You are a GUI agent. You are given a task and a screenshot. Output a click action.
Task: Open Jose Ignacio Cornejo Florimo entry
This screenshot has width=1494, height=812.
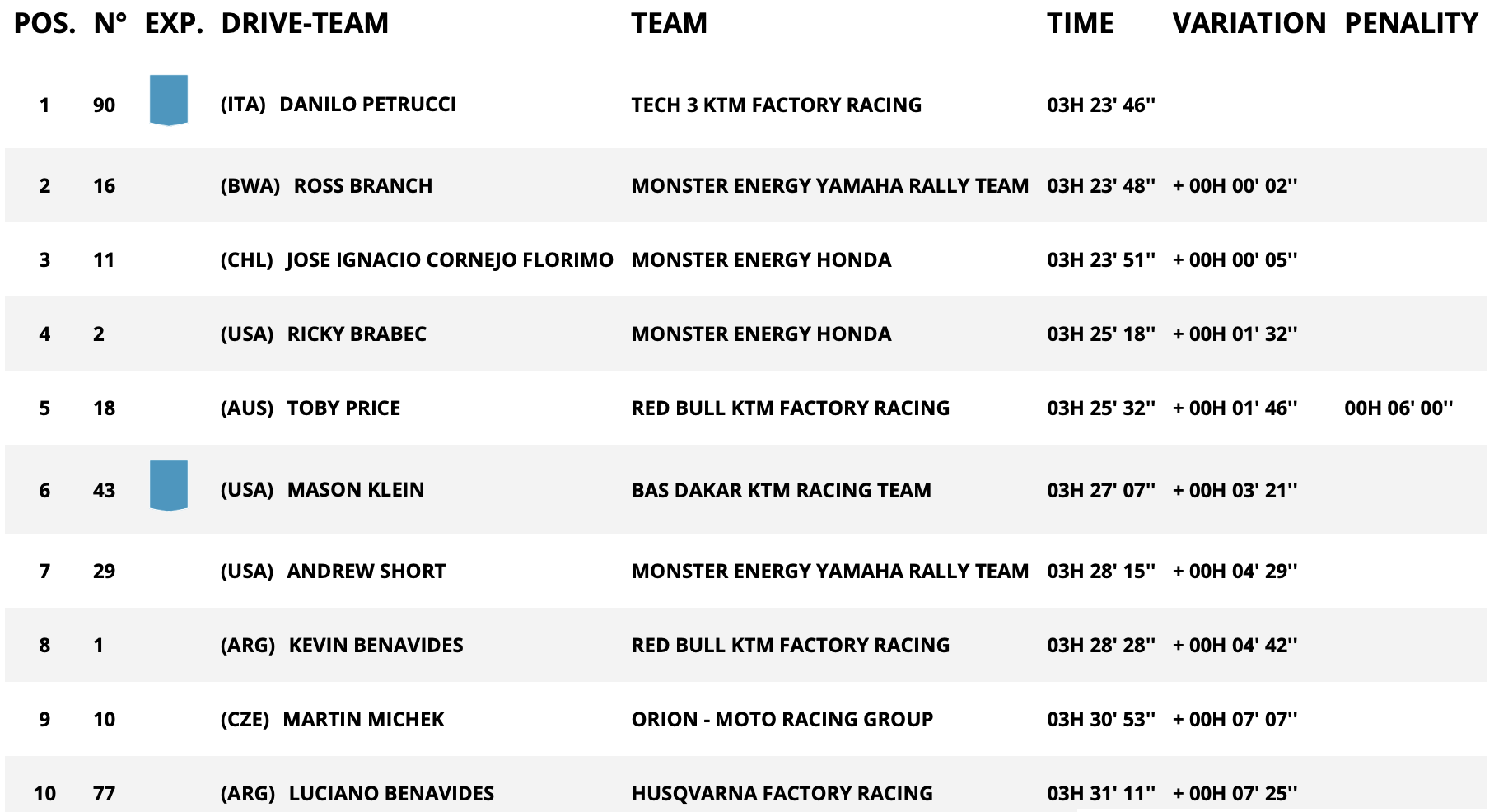click(x=449, y=260)
